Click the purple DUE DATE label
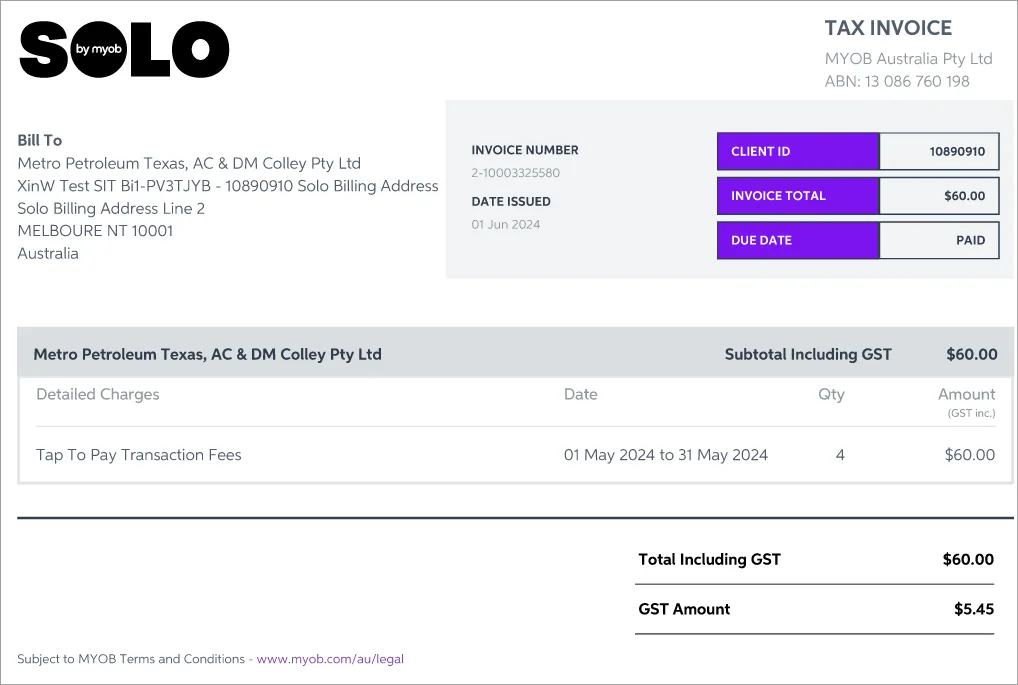Screen dimensions: 1018x685 tap(797, 240)
